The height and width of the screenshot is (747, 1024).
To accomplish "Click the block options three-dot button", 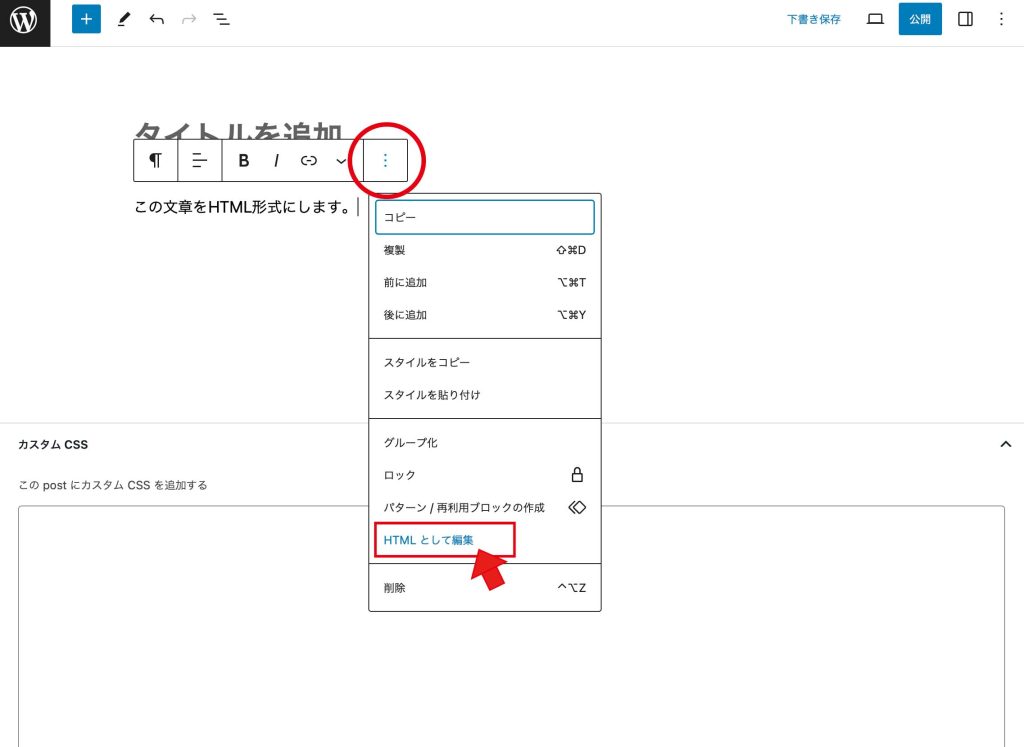I will [x=385, y=160].
